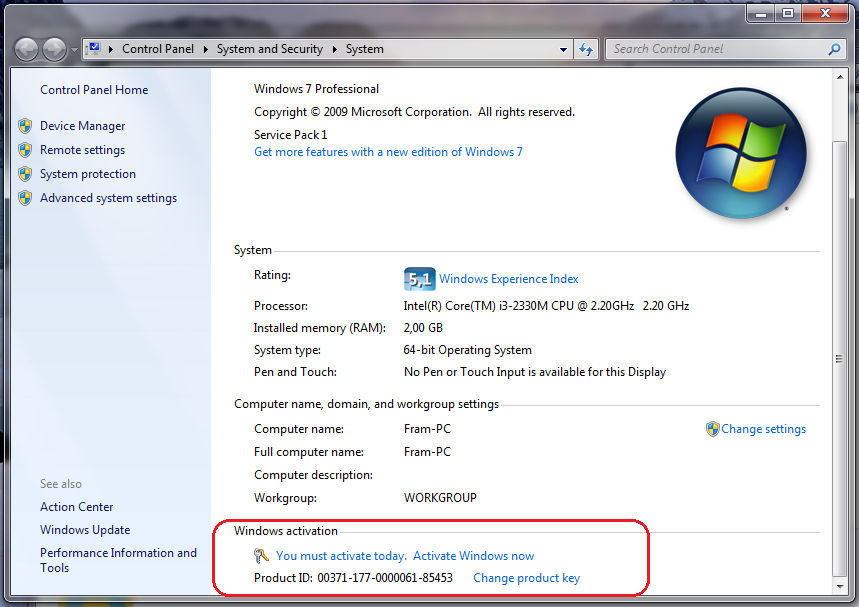Click the 2,00 GB memory value
Image resolution: width=859 pixels, height=607 pixels.
pyautogui.click(x=423, y=328)
